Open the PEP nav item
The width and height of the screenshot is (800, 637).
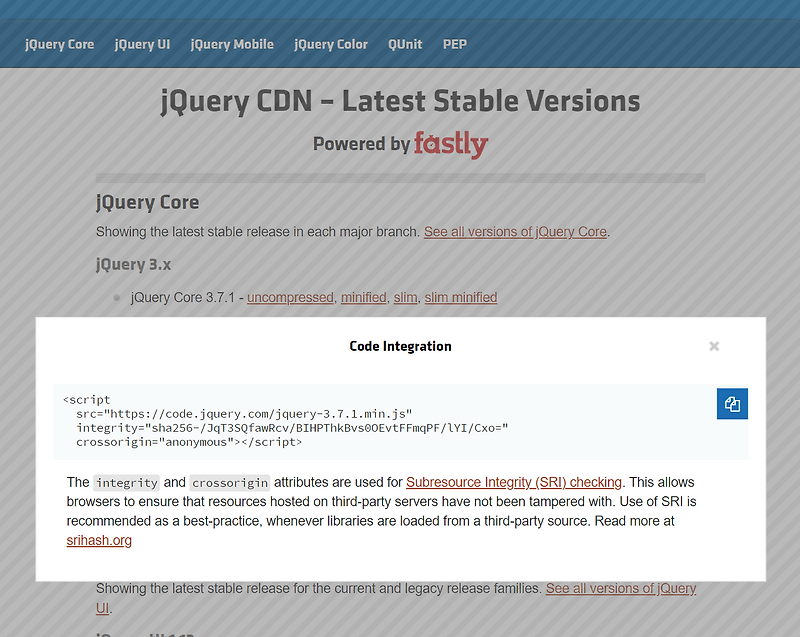tap(455, 44)
